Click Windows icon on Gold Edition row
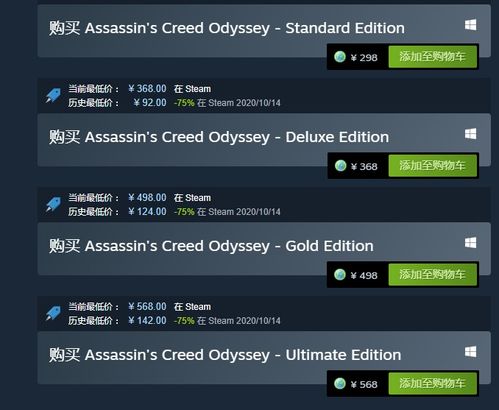The image size is (499, 410). [471, 243]
